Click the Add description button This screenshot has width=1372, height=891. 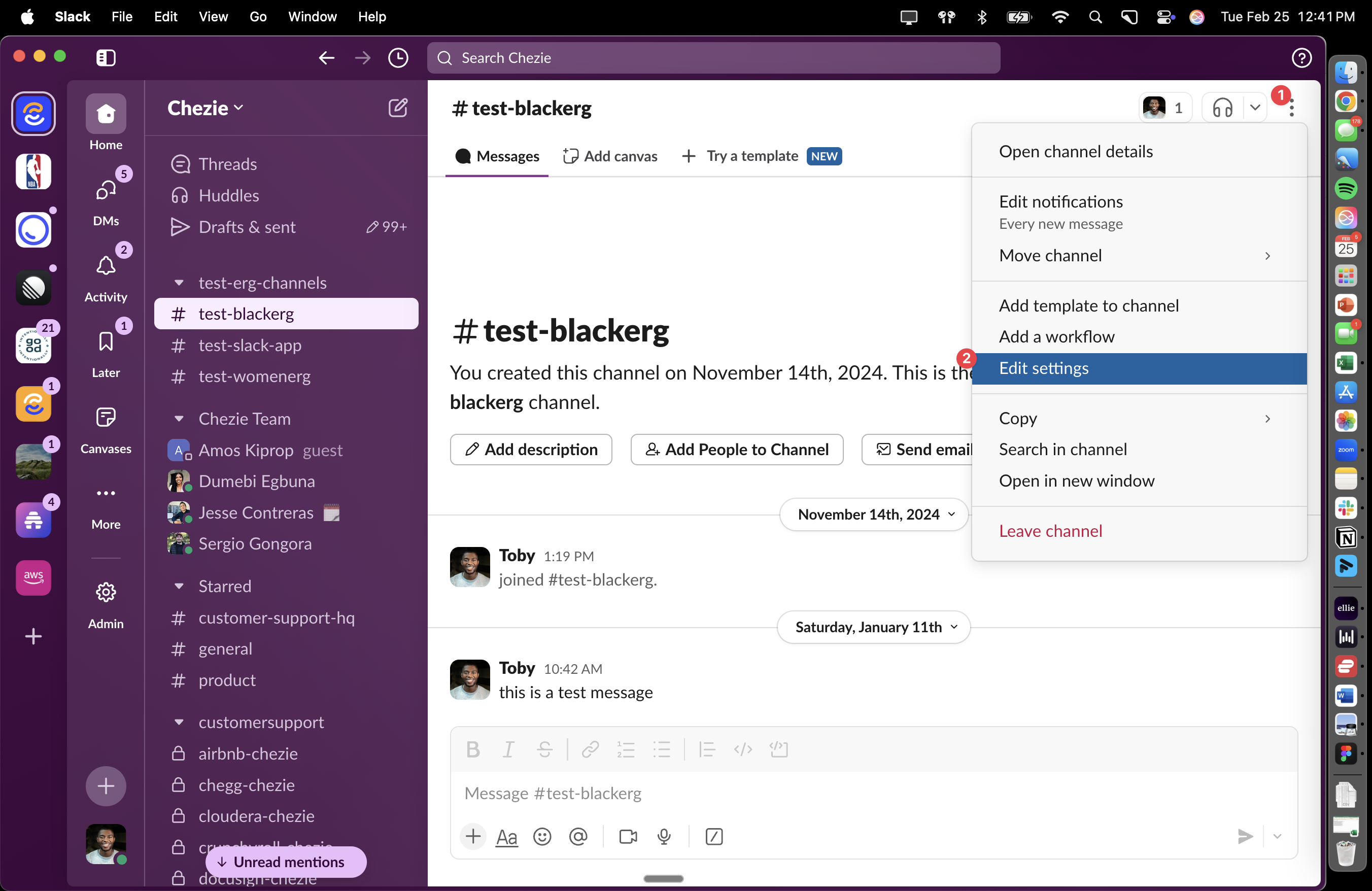pyautogui.click(x=531, y=450)
